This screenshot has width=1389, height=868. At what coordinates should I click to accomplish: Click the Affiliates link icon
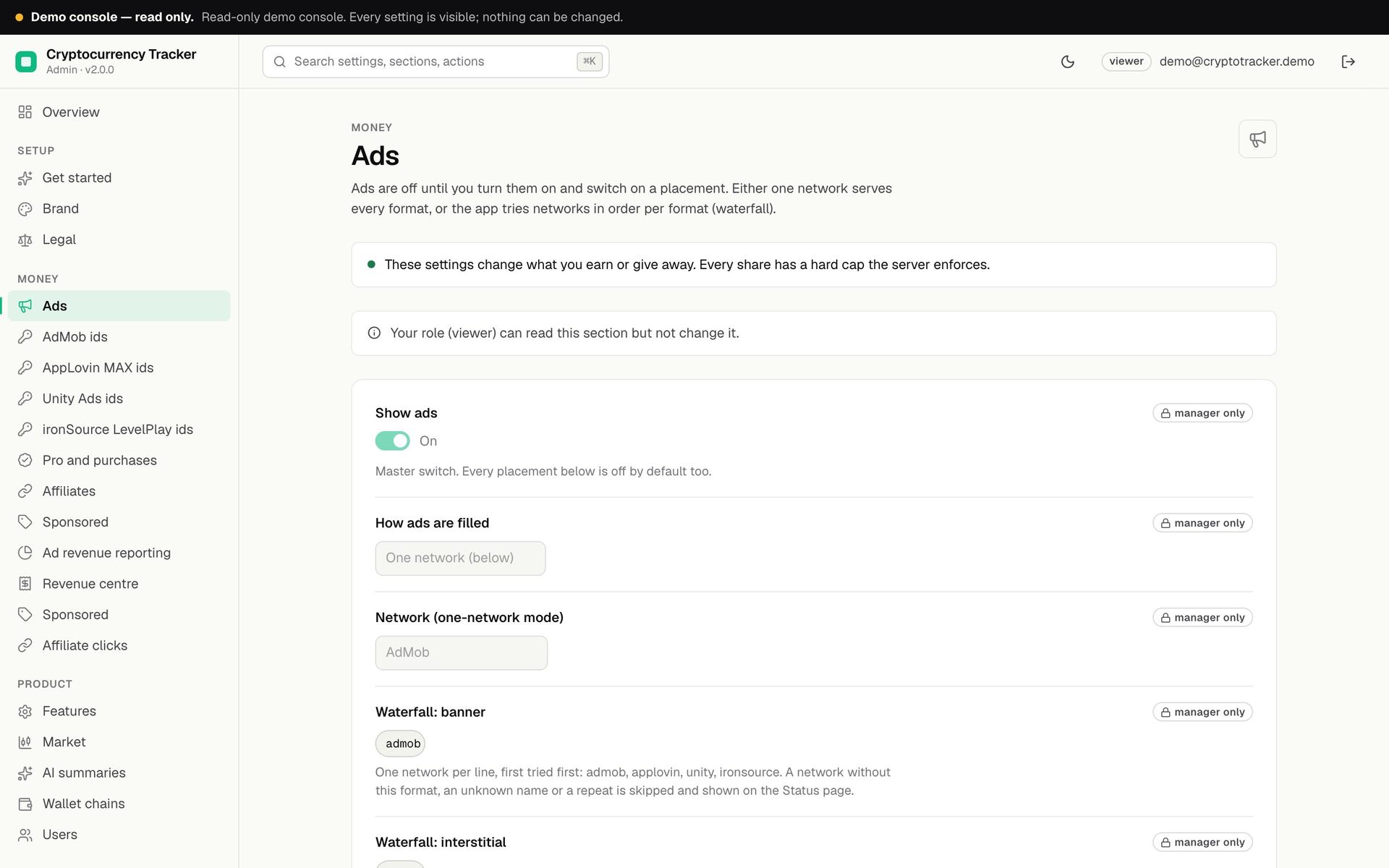pos(25,491)
